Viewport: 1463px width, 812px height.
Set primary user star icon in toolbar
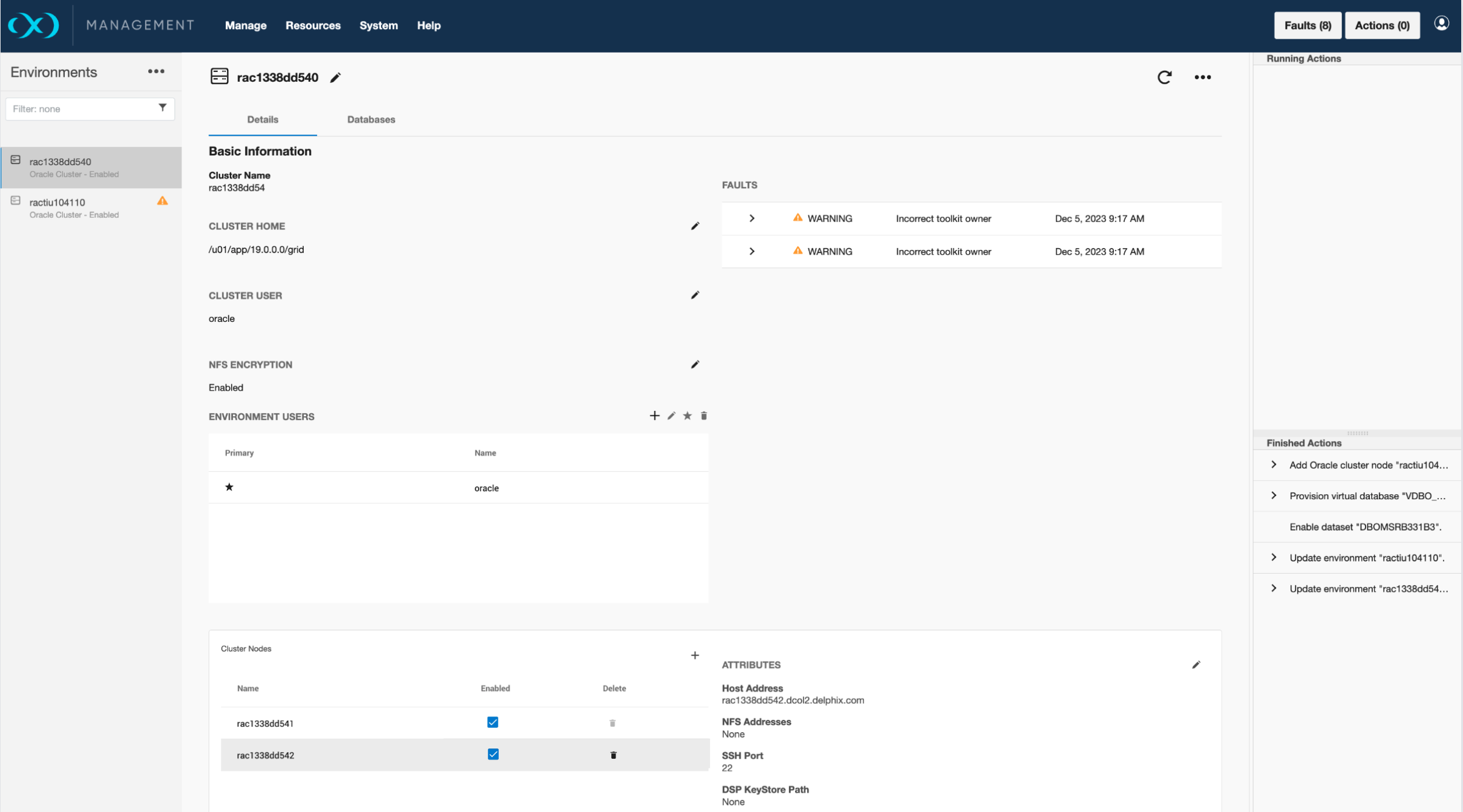coord(687,416)
